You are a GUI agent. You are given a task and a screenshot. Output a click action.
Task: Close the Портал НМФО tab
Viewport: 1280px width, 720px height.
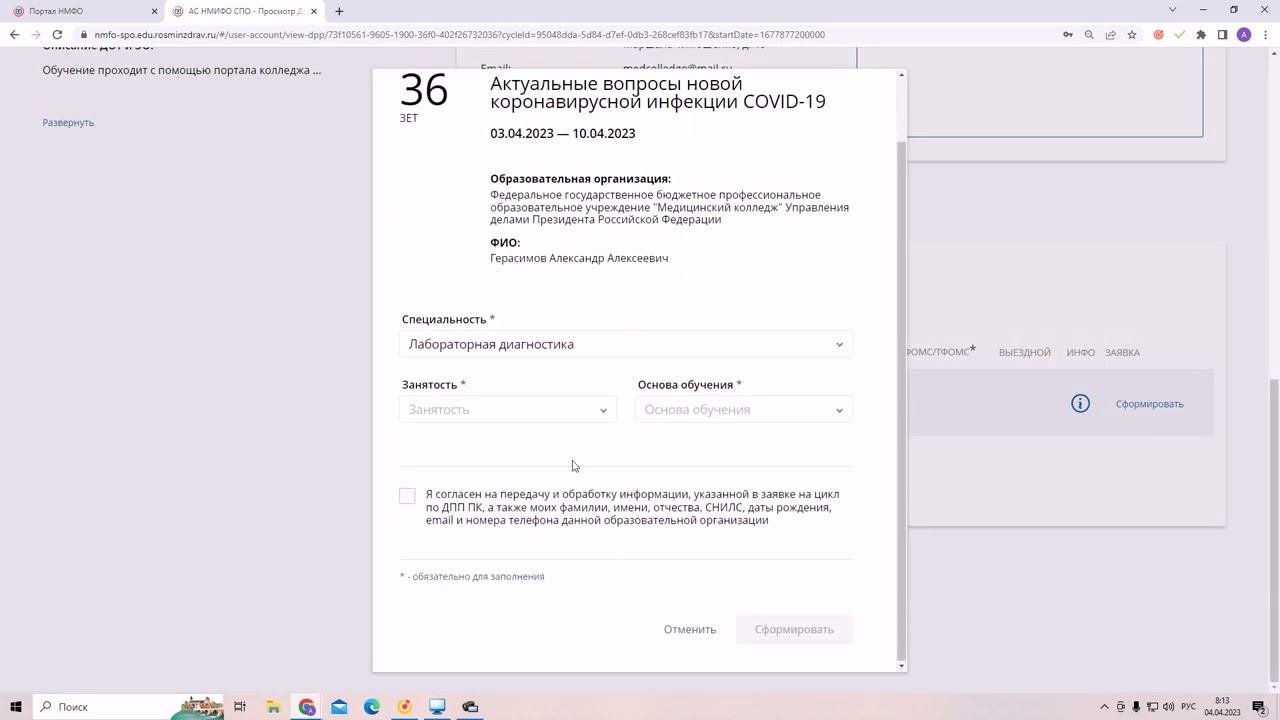click(x=154, y=11)
